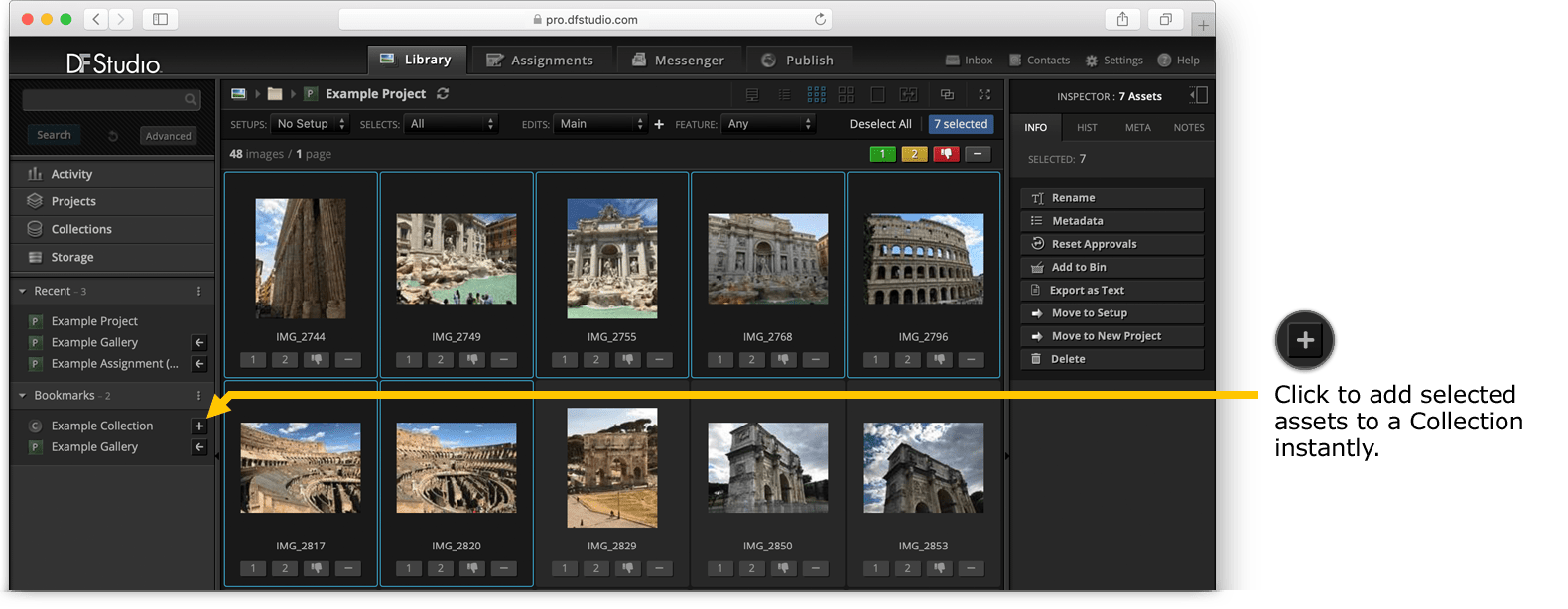Switch to the Assignments tab
This screenshot has width=1568, height=609.
click(540, 60)
